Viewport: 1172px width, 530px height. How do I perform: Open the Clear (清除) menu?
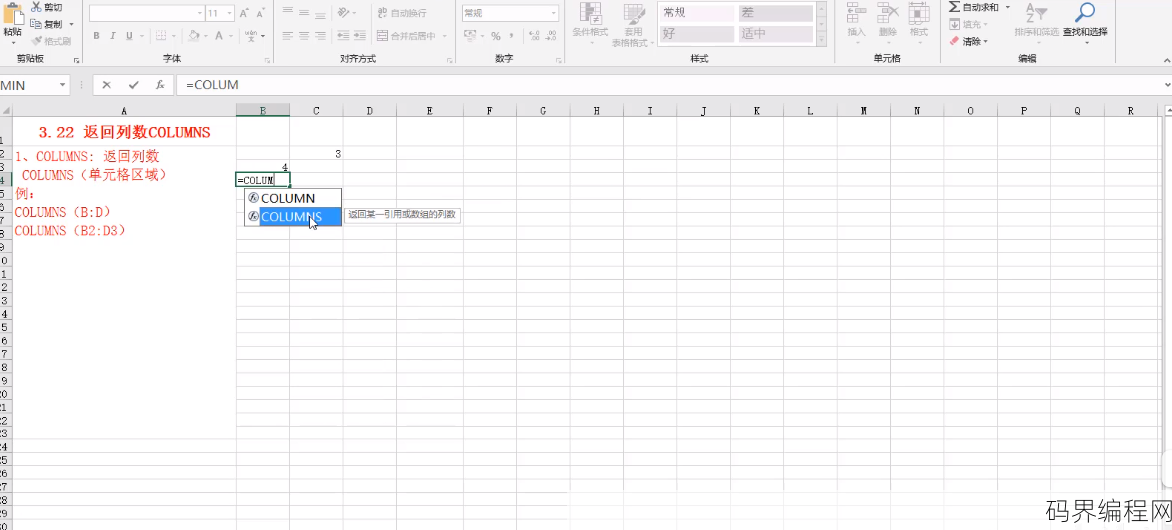969,42
